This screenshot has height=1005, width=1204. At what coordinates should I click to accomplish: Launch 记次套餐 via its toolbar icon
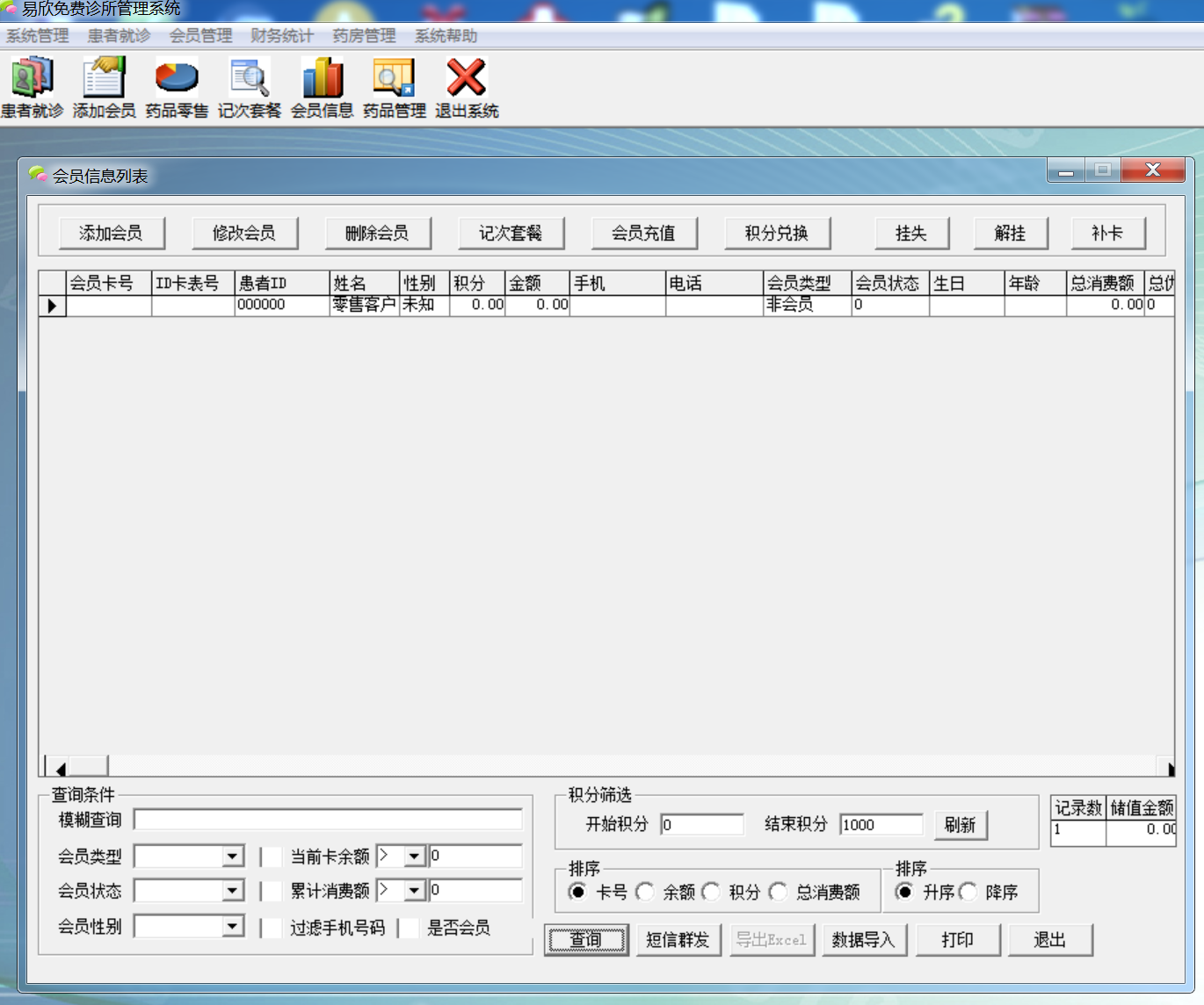coord(248,83)
